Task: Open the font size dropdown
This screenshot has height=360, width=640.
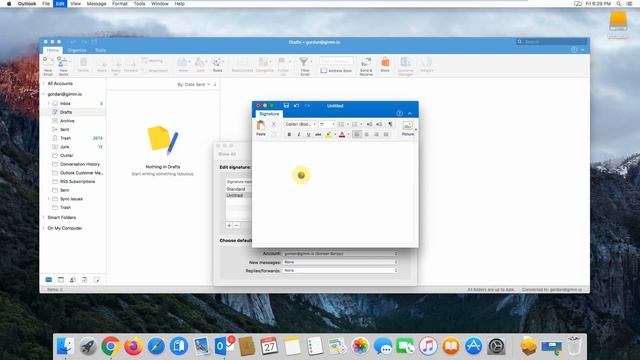Action: coord(327,124)
